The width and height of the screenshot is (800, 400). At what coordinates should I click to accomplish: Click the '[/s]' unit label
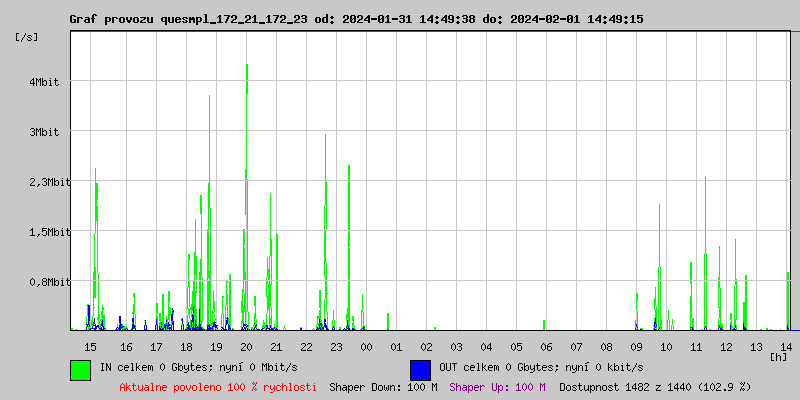click(27, 37)
